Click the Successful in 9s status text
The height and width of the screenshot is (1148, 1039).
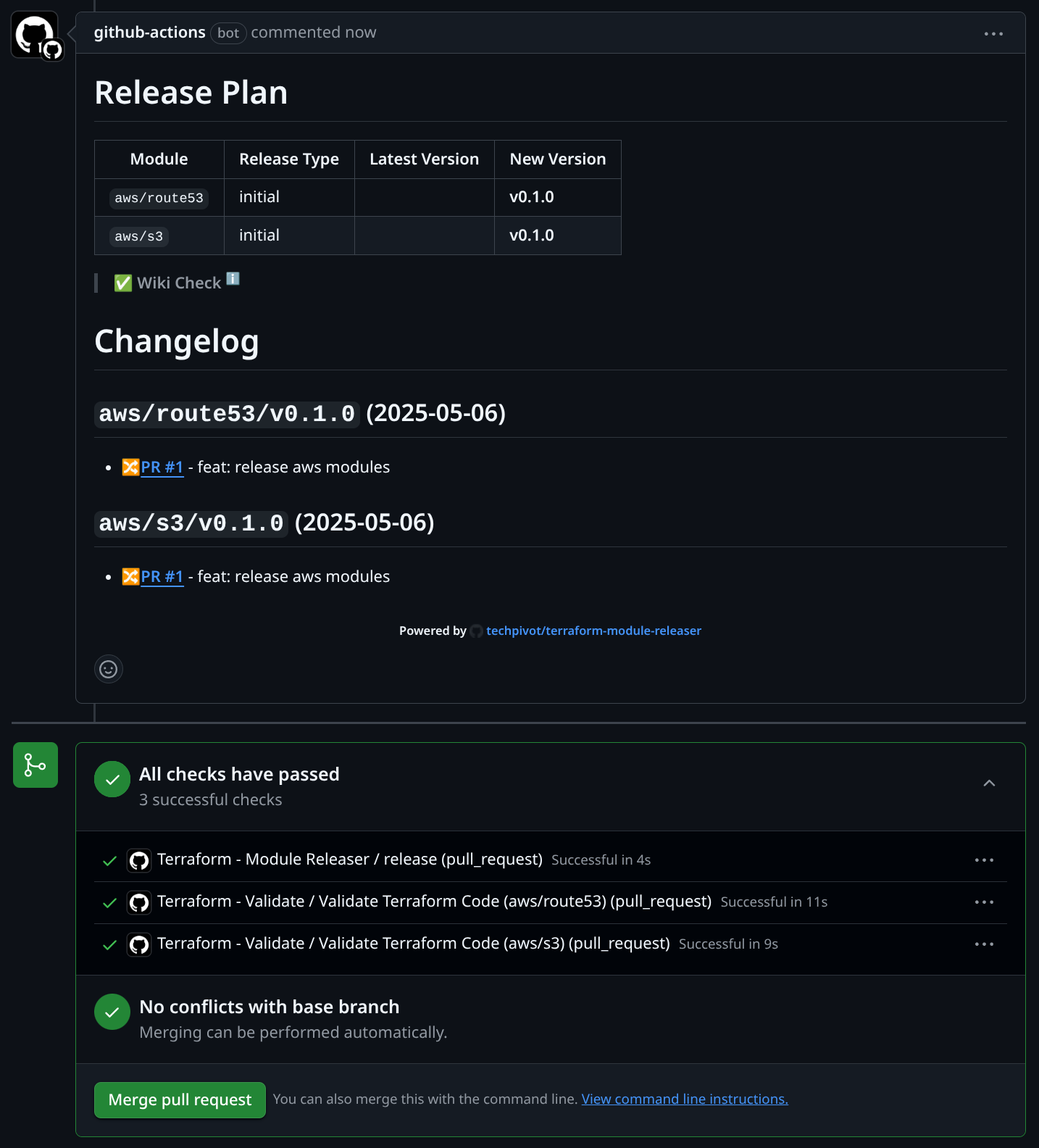pos(728,944)
